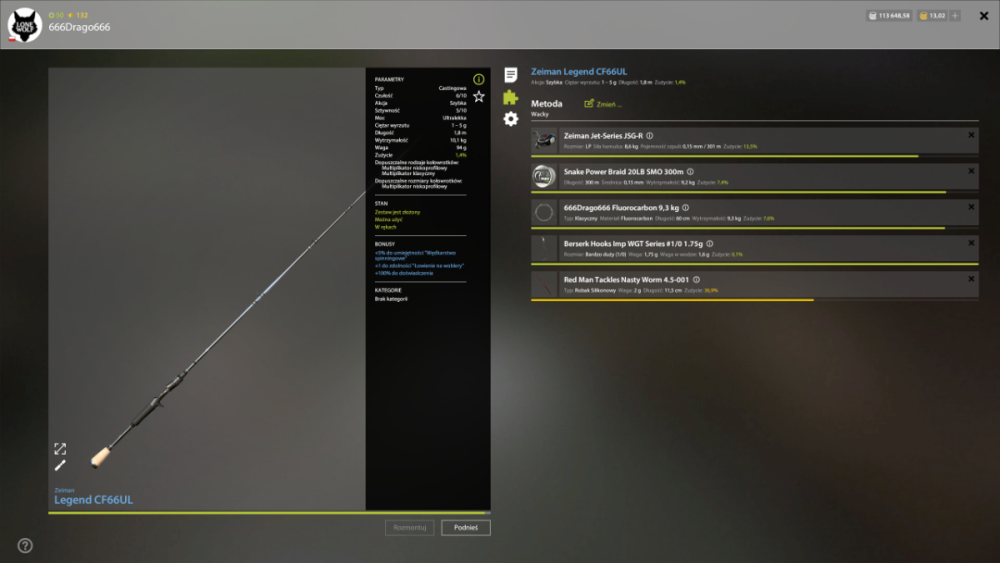The width and height of the screenshot is (1000, 563).
Task: Select the Berserk Hooks Imp WGT Series name
Action: coord(633,244)
